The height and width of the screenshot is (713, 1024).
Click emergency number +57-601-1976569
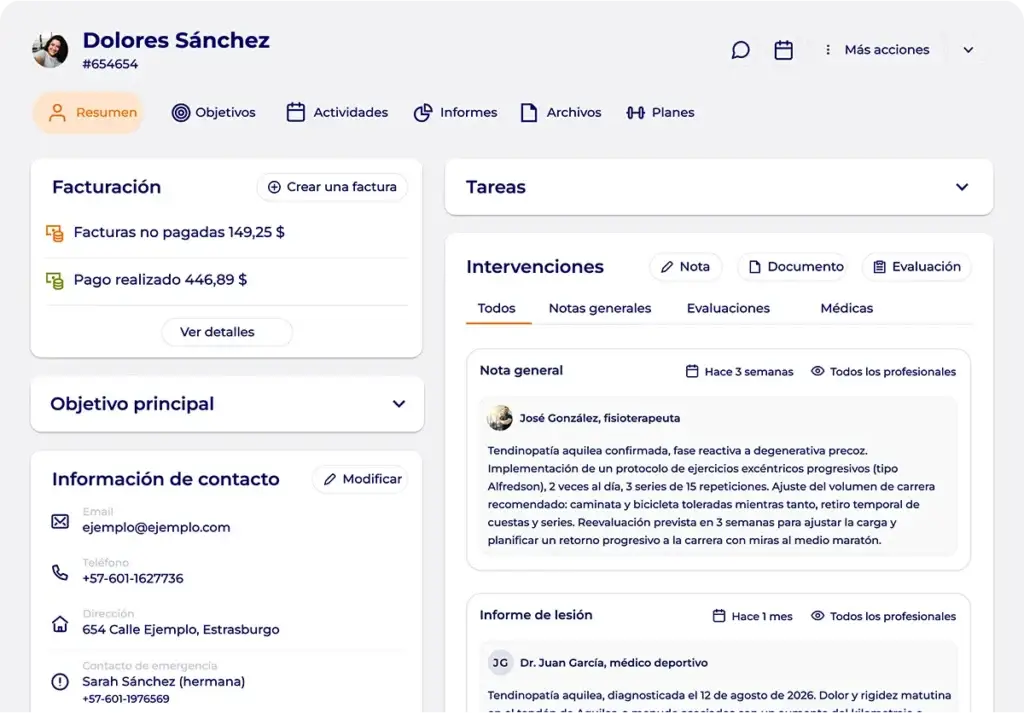(x=125, y=699)
